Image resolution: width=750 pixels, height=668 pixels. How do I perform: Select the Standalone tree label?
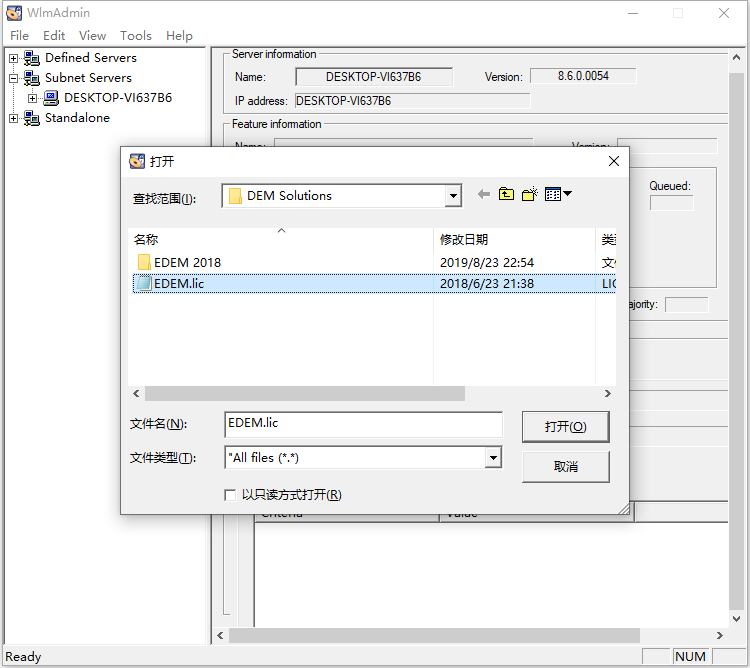click(77, 118)
